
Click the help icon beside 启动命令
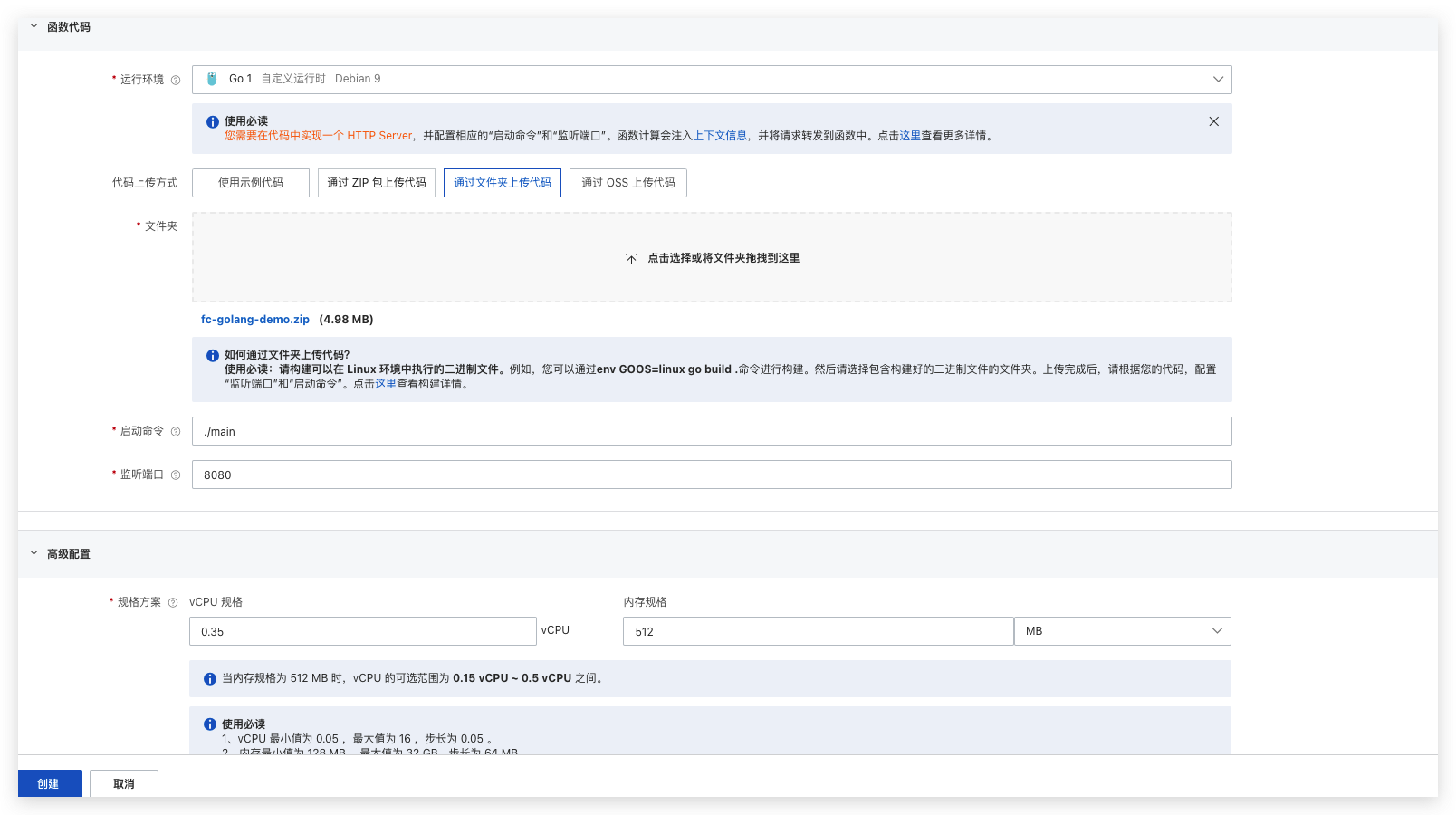(176, 431)
